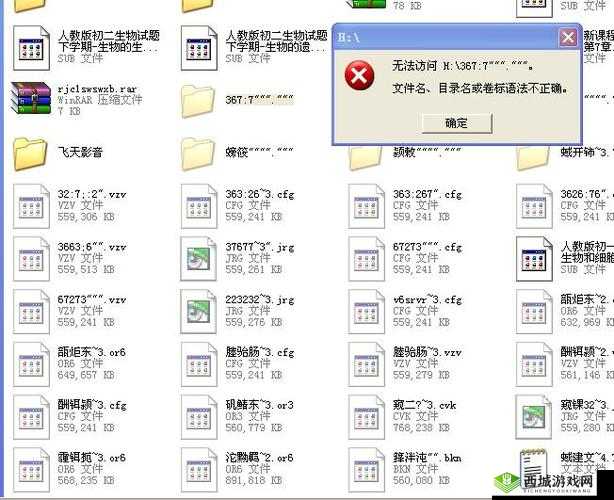Select the folder named 嫁绥 beside 飞天影音
This screenshot has height=500, width=614.
pos(199,153)
